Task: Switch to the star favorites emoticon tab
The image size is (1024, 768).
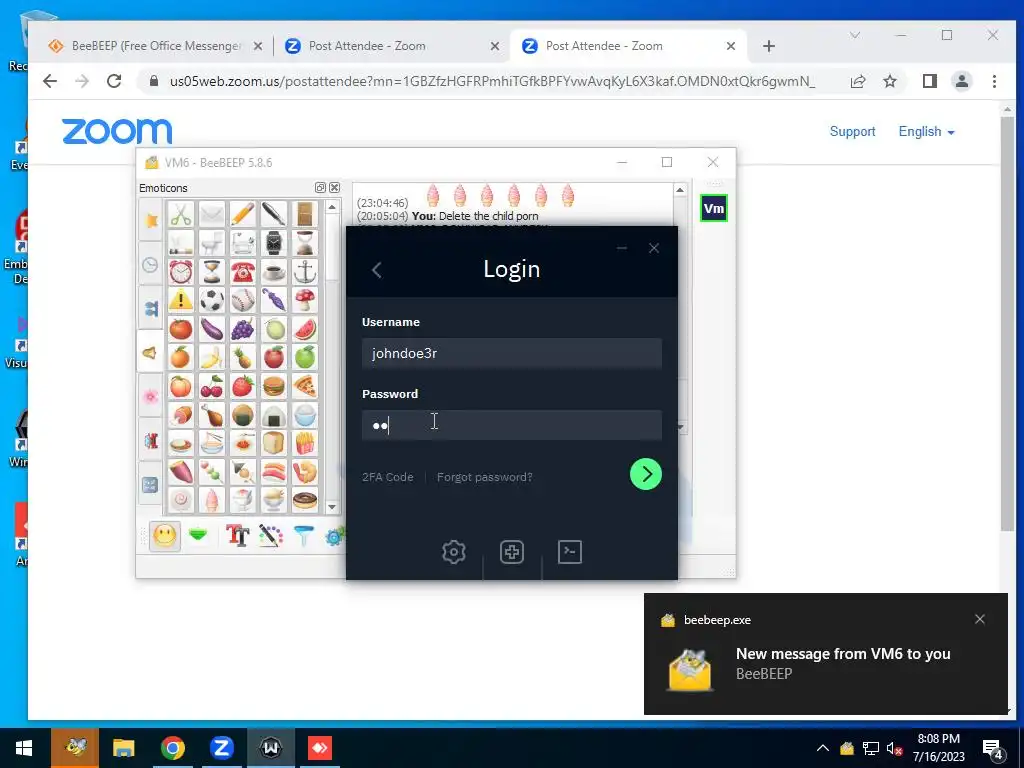Action: (150, 220)
